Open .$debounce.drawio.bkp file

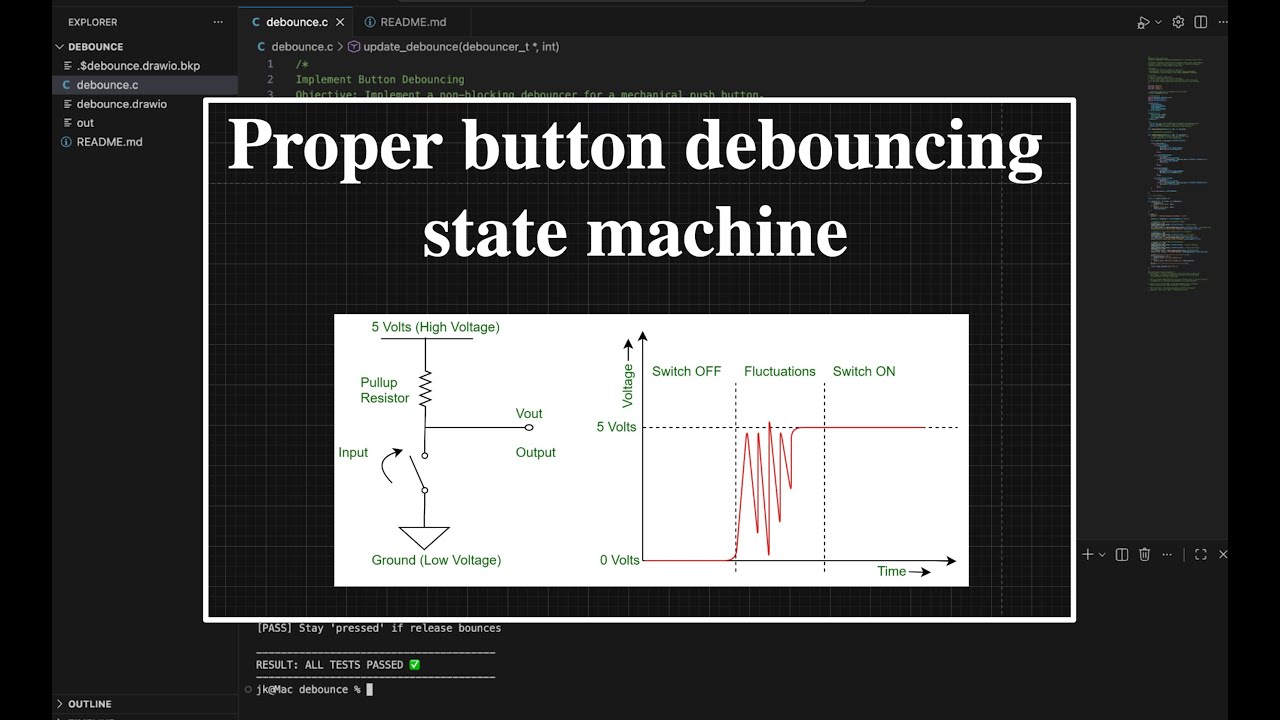click(145, 66)
